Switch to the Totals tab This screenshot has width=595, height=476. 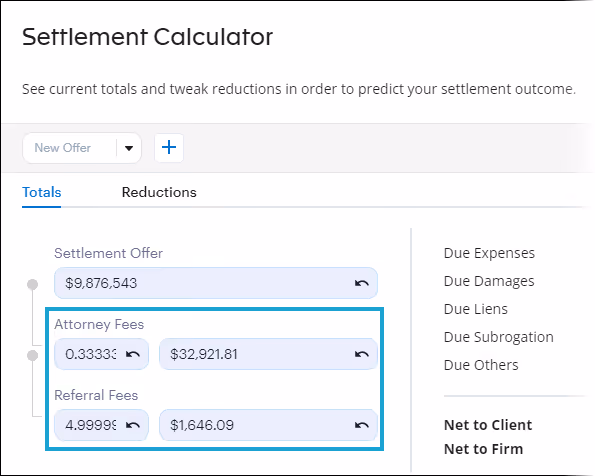tap(41, 192)
